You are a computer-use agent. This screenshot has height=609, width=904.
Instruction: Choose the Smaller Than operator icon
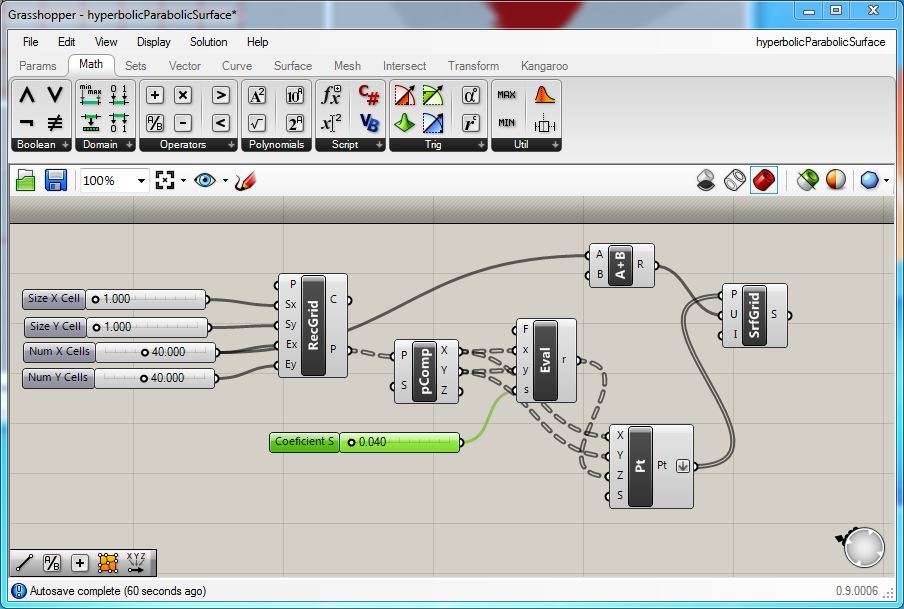click(x=221, y=123)
